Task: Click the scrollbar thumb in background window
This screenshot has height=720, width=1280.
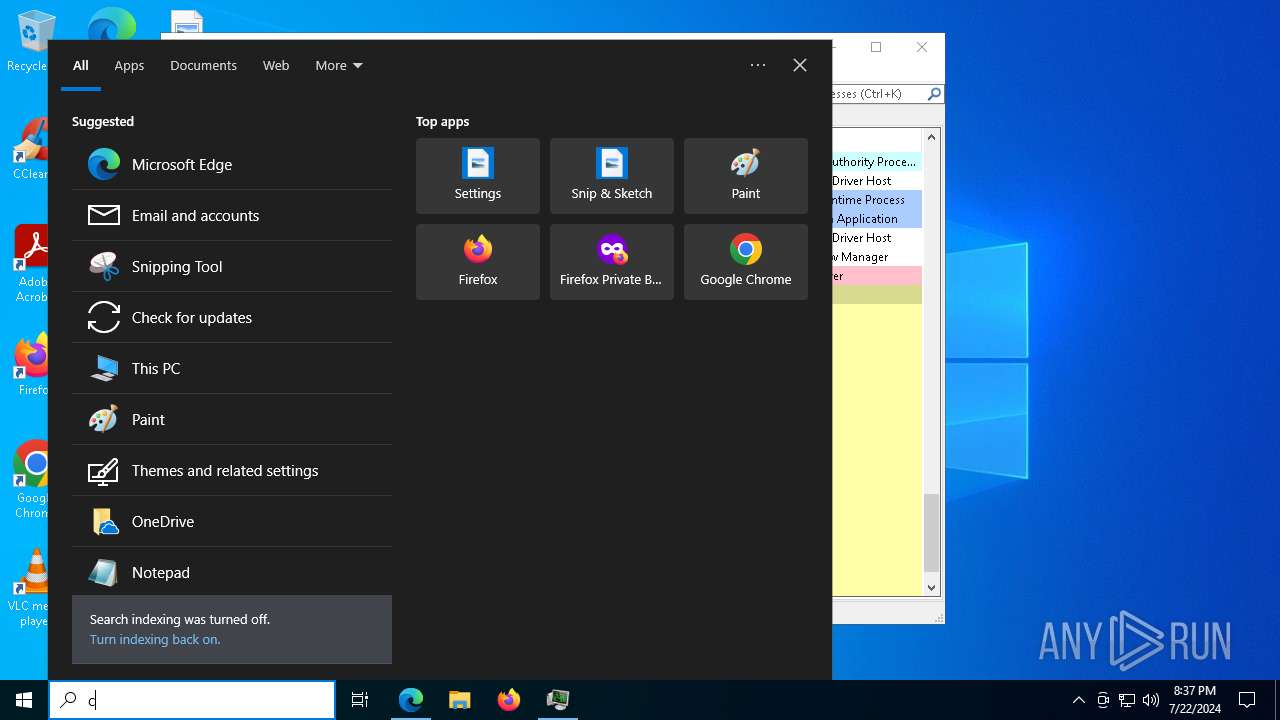Action: coord(932,532)
